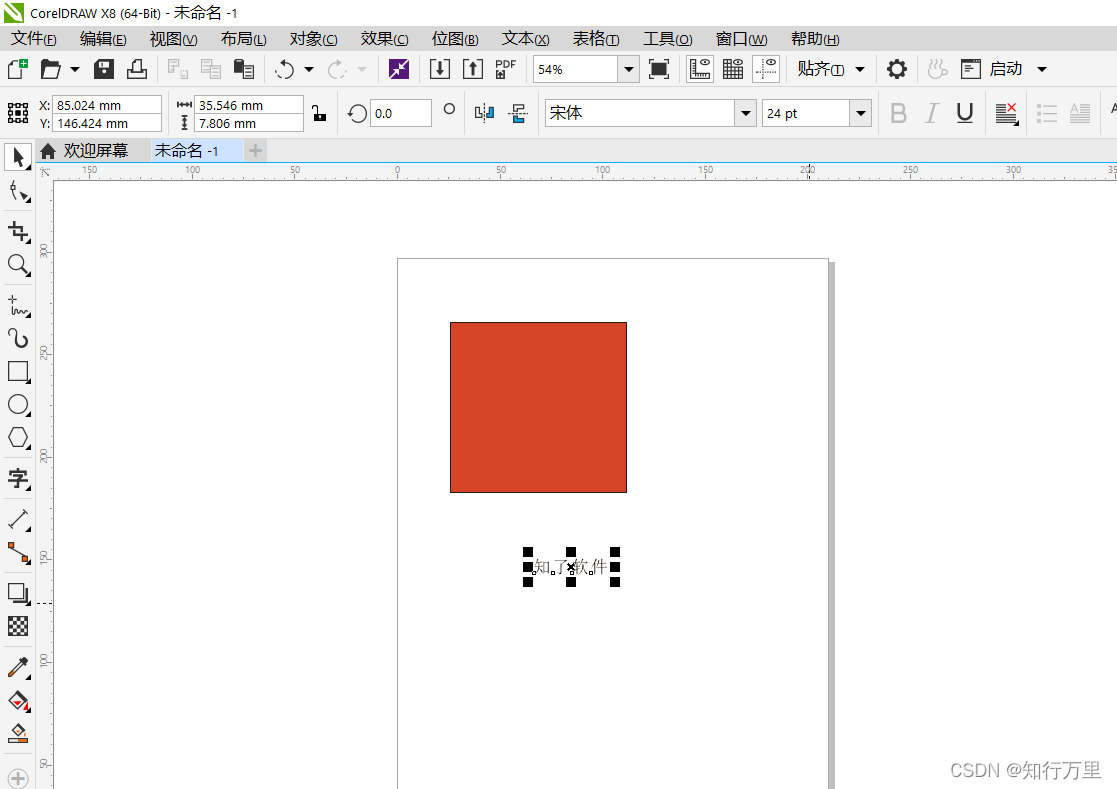Open the zoom level dropdown
Image resolution: width=1117 pixels, height=789 pixels.
[x=628, y=69]
